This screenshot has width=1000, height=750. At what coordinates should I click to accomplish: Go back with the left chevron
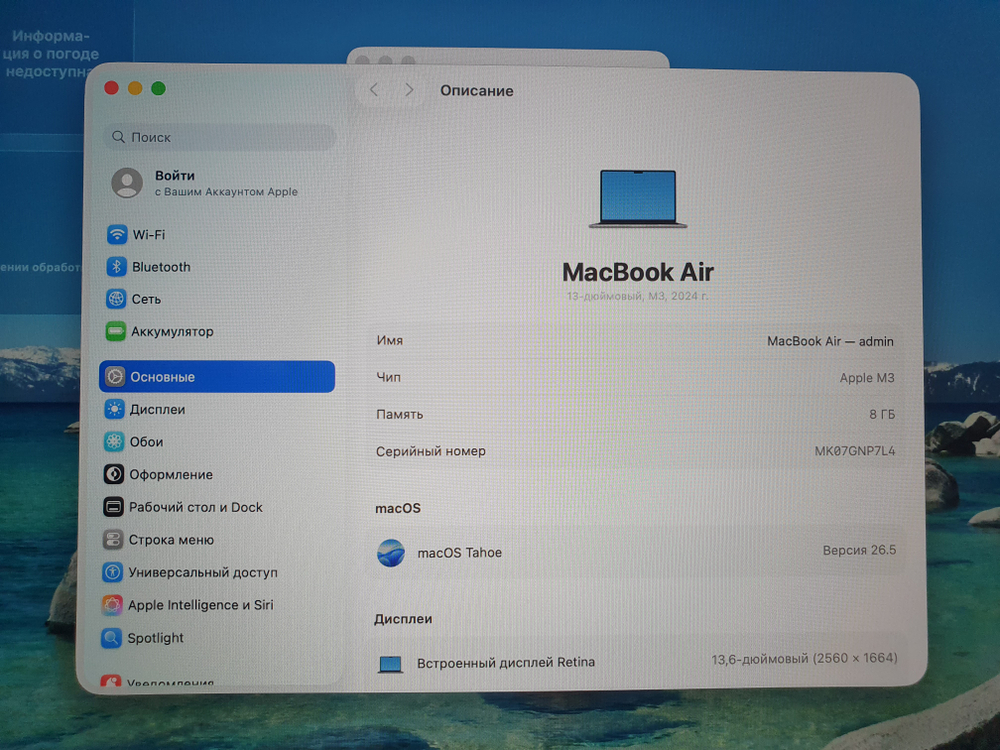[x=374, y=90]
